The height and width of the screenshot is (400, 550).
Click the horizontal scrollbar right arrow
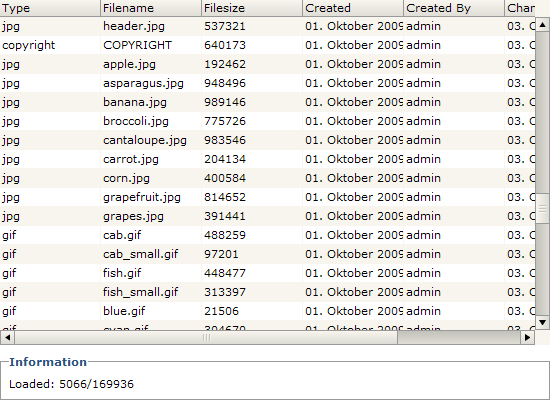click(527, 338)
